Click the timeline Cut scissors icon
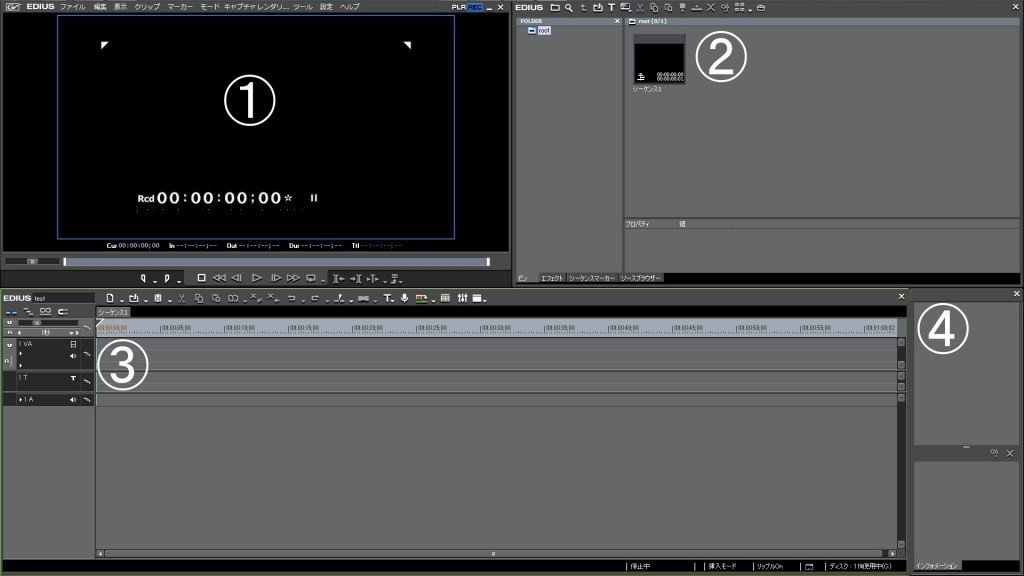Viewport: 1024px width, 576px height. click(182, 298)
